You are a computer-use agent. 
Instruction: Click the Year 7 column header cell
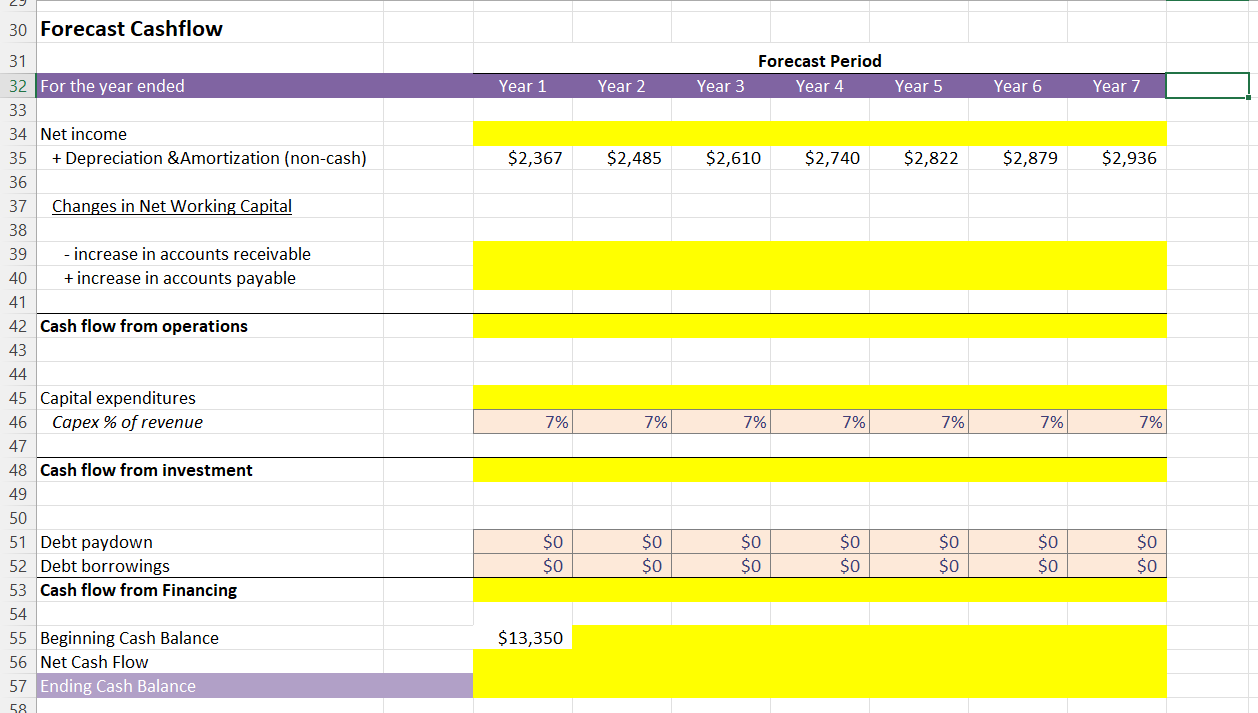coord(1116,86)
